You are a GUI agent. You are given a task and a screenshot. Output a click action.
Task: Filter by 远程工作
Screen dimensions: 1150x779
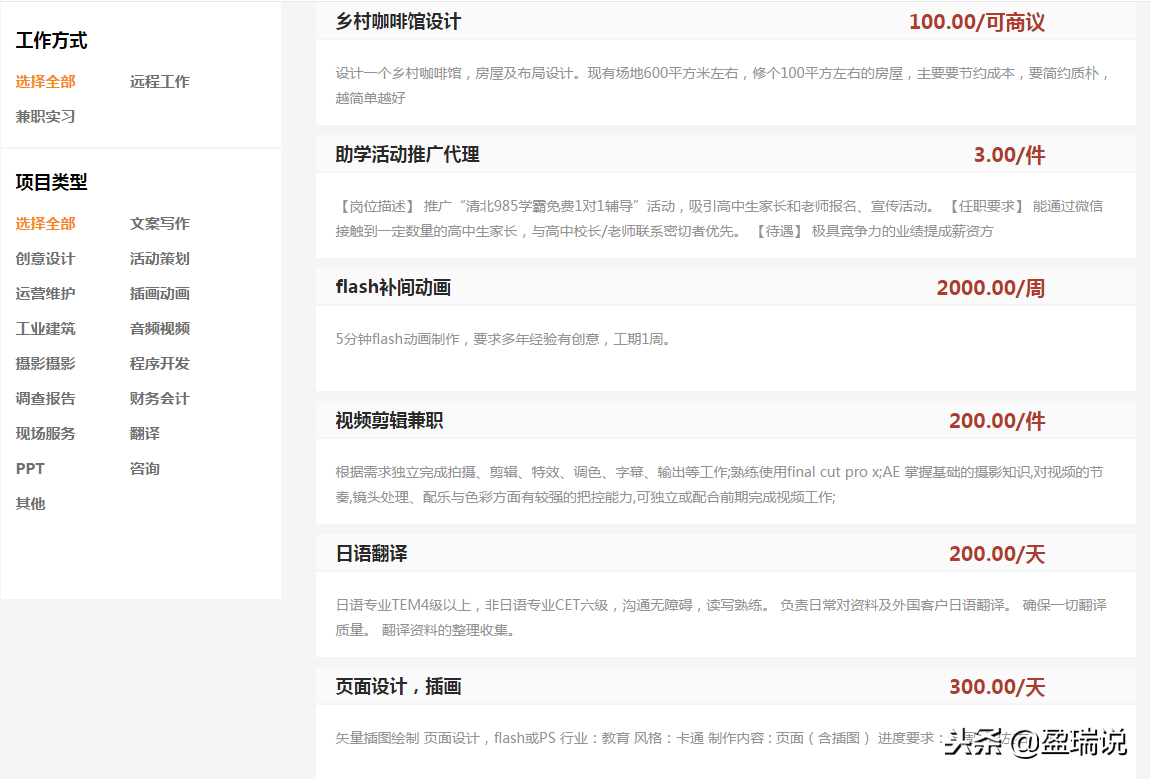(160, 81)
